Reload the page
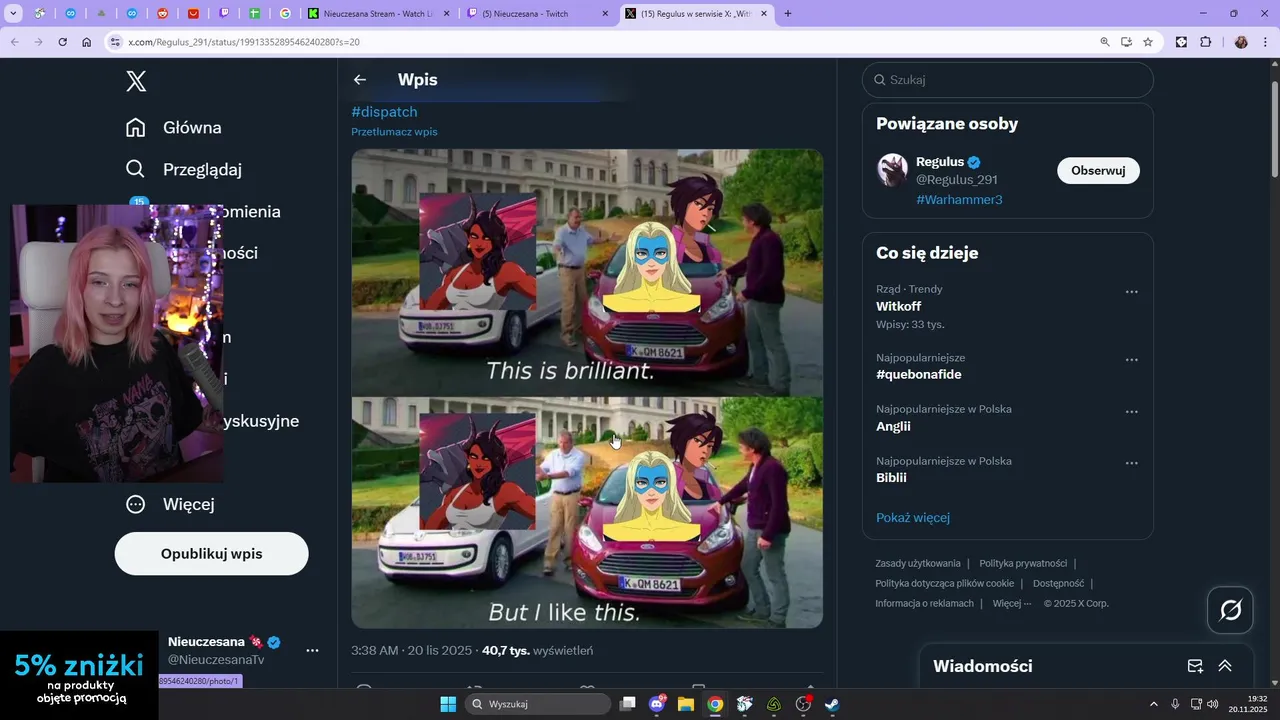The width and height of the screenshot is (1280, 720). [x=62, y=42]
